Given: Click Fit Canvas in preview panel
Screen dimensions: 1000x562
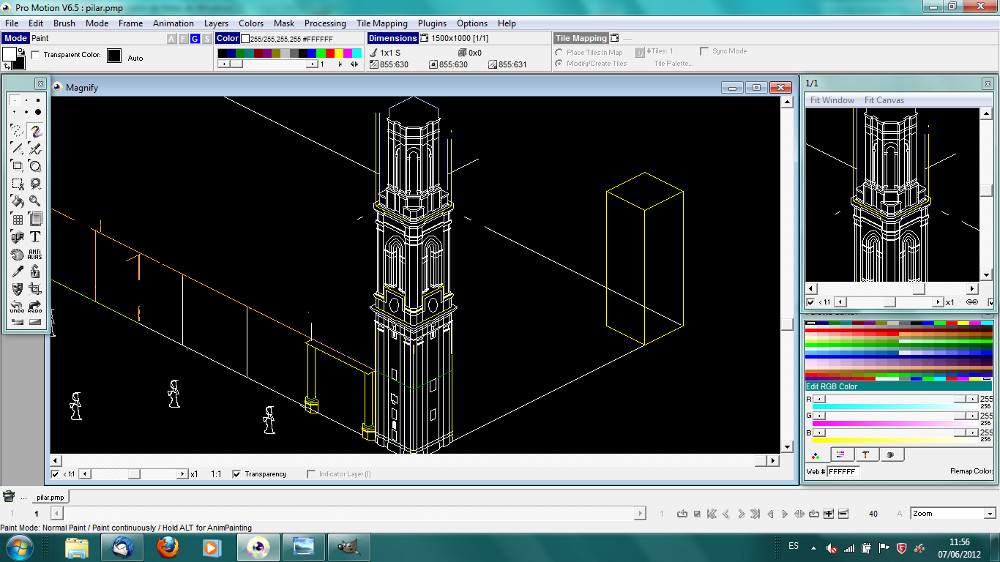Looking at the screenshot, I should [x=884, y=100].
